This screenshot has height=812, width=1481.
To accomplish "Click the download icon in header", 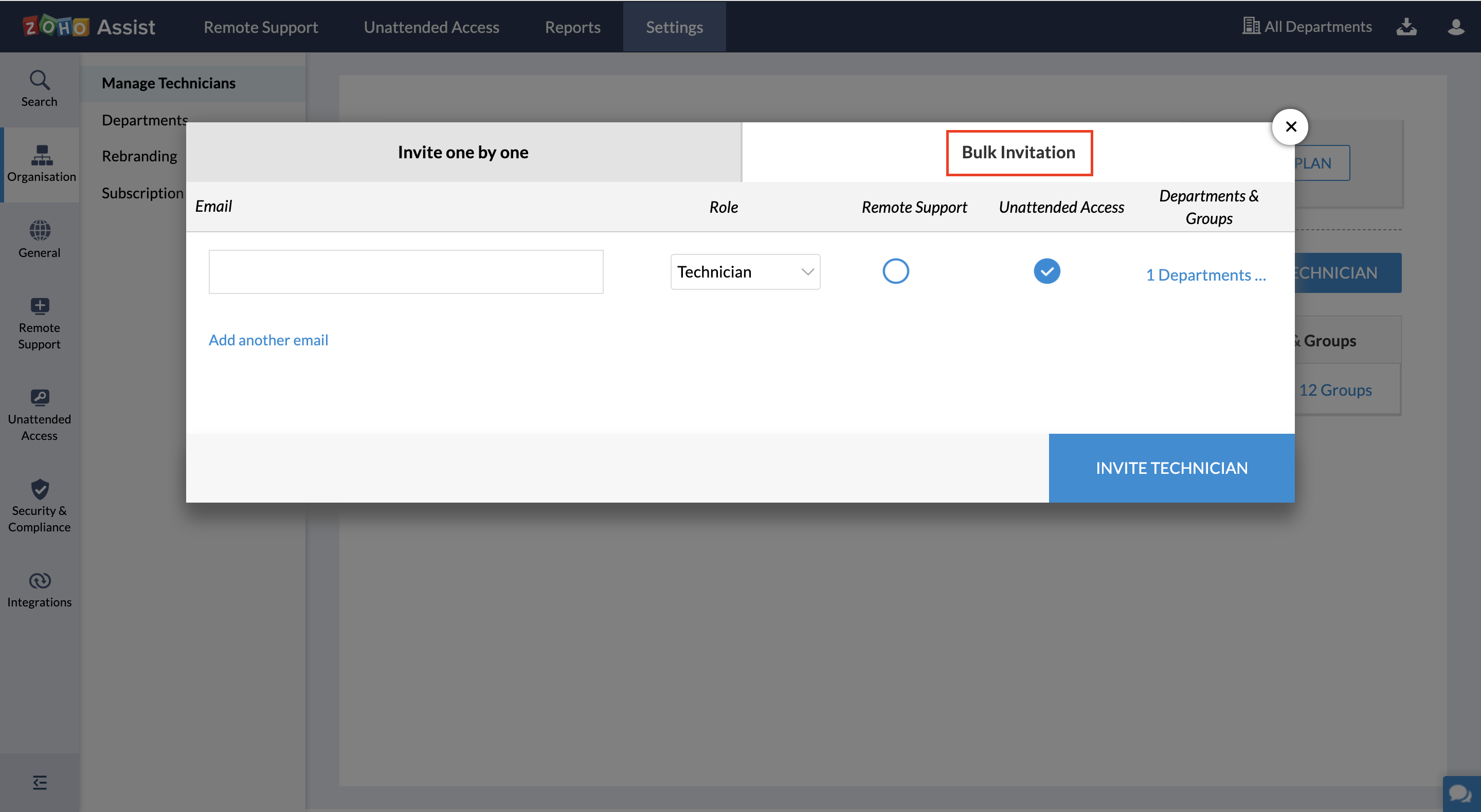I will click(1406, 26).
